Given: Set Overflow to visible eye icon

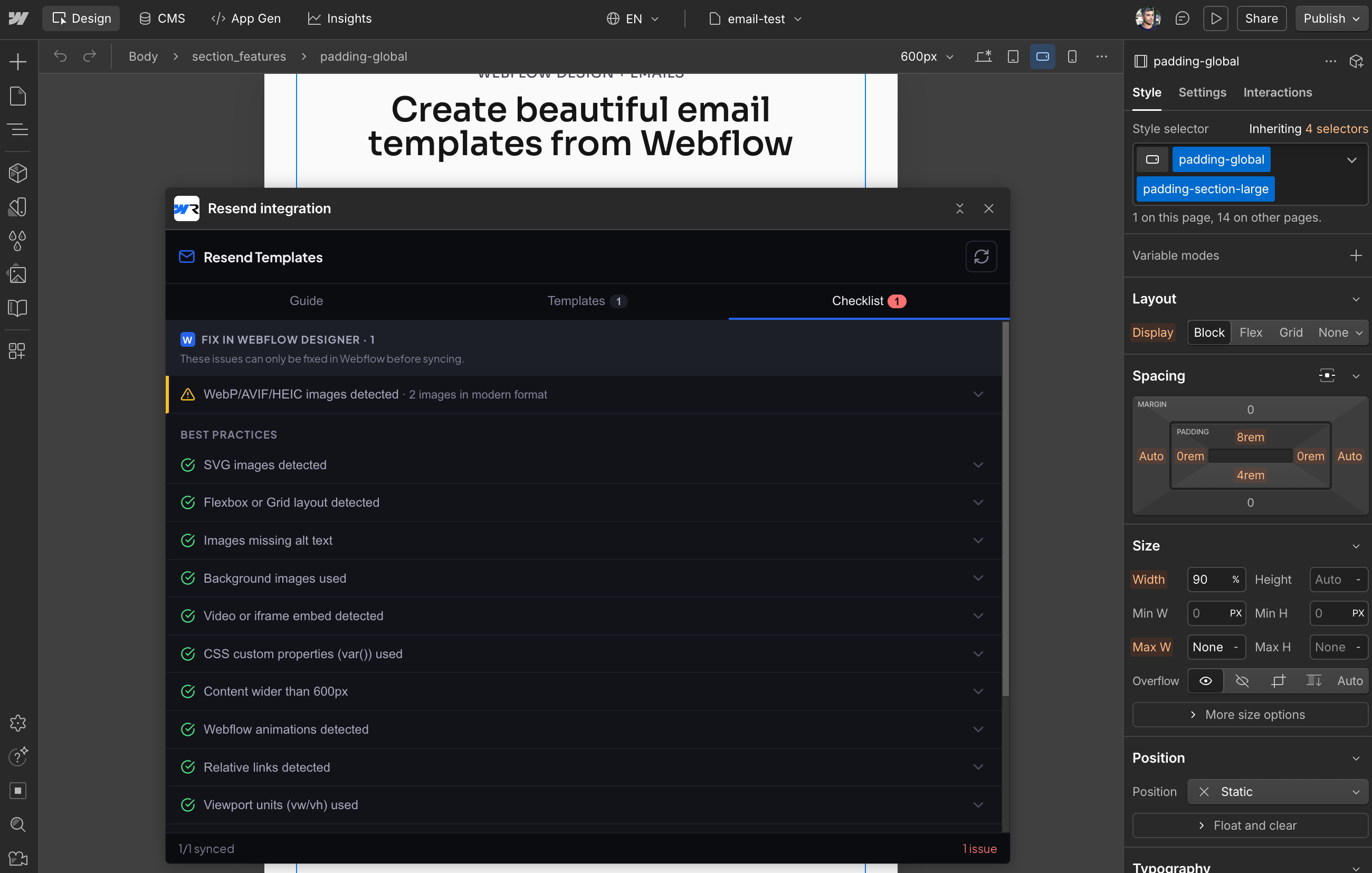Looking at the screenshot, I should 1205,681.
